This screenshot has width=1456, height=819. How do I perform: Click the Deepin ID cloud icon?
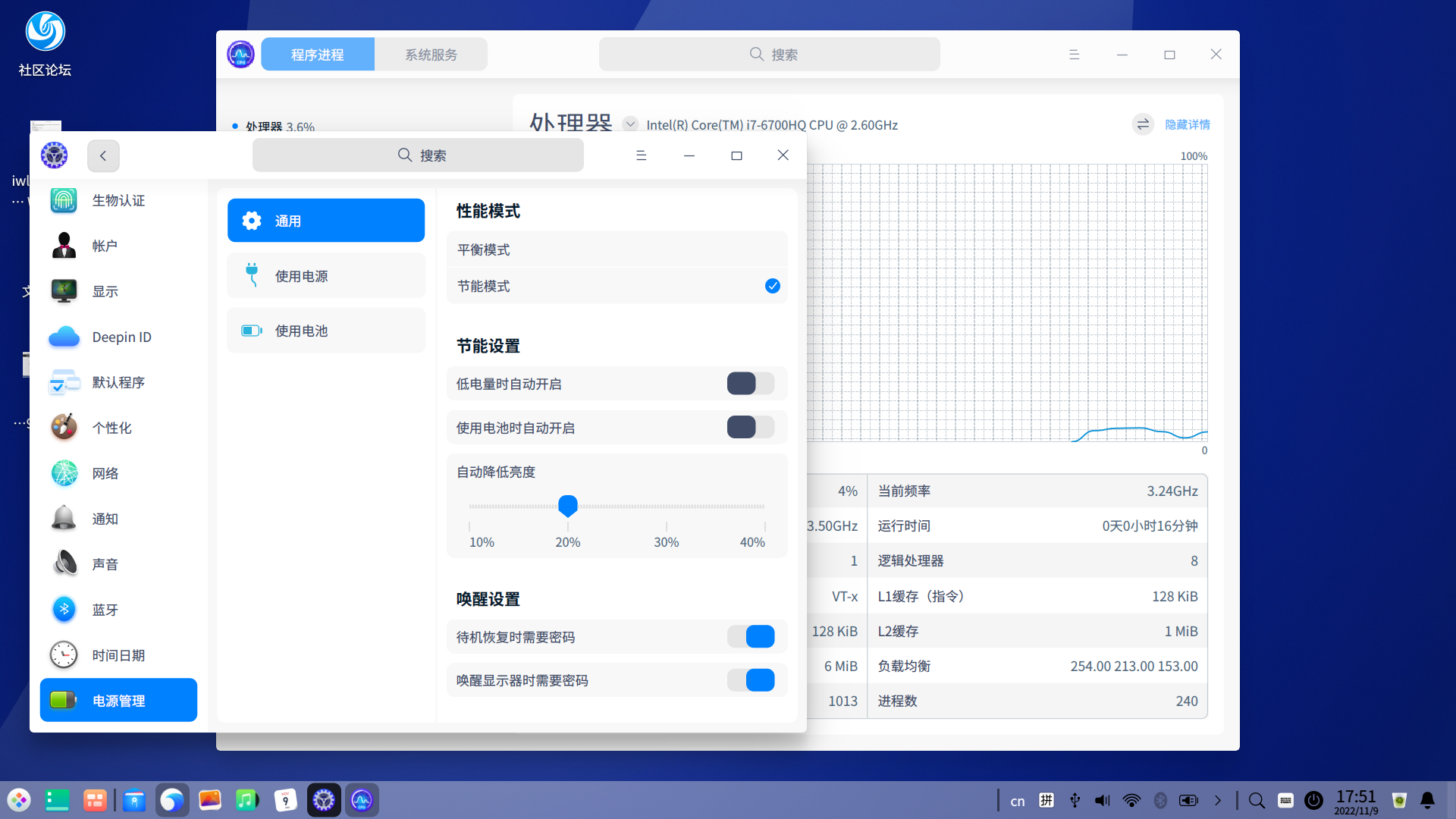[x=64, y=337]
